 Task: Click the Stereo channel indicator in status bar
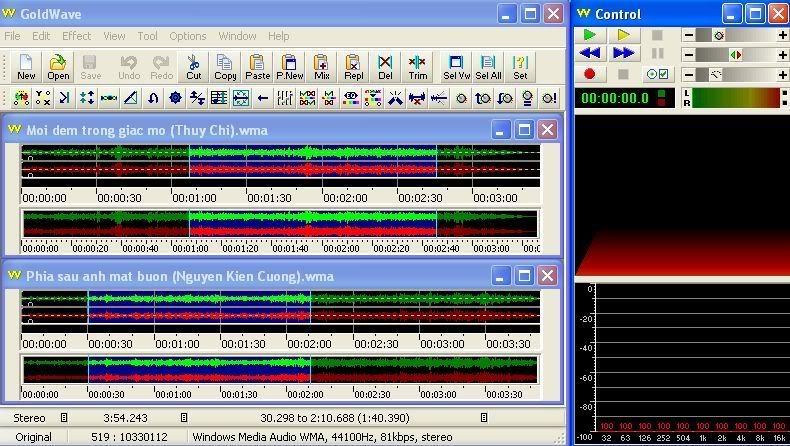click(x=29, y=418)
